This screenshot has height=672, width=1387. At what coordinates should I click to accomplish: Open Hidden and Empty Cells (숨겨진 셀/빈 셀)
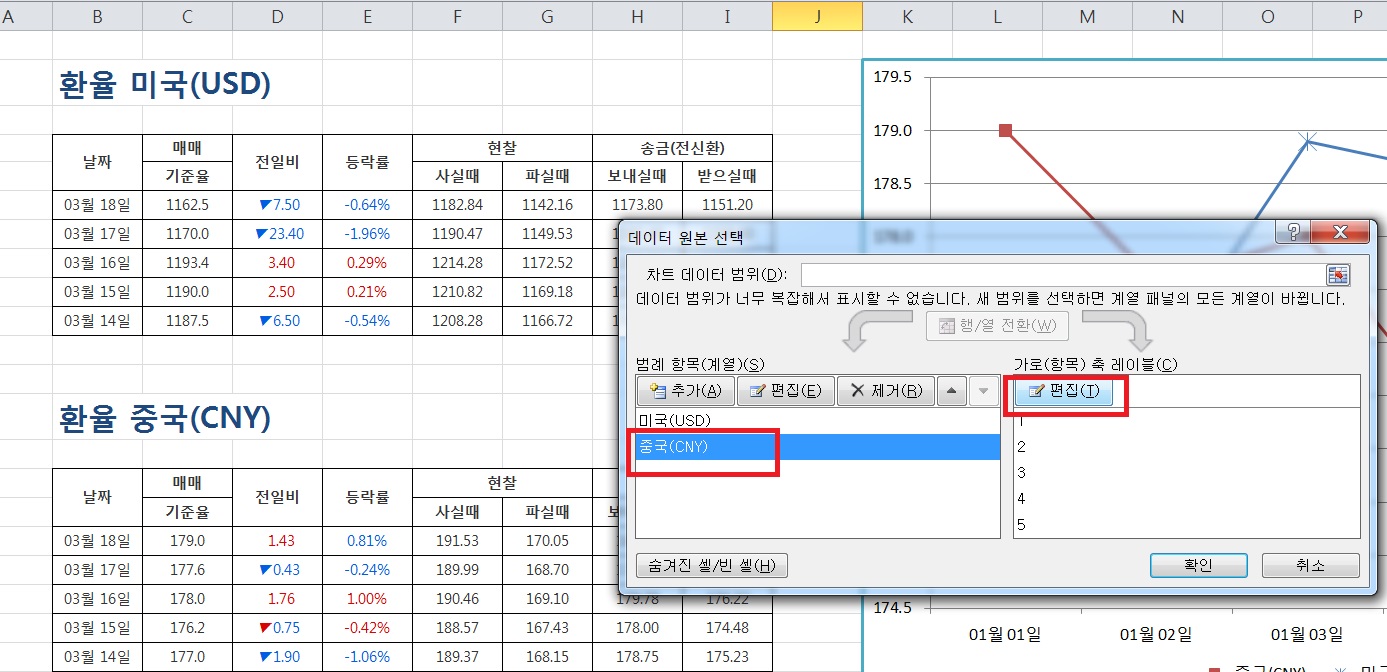(712, 565)
